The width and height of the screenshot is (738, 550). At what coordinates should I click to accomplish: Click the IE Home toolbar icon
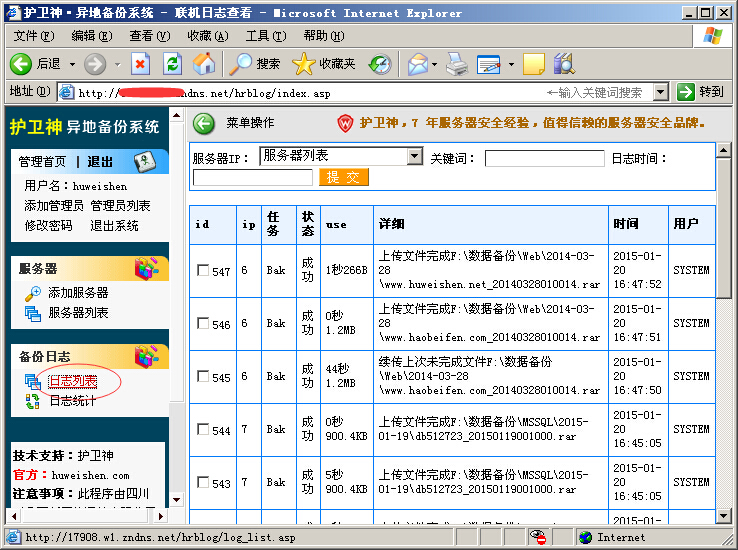click(204, 64)
